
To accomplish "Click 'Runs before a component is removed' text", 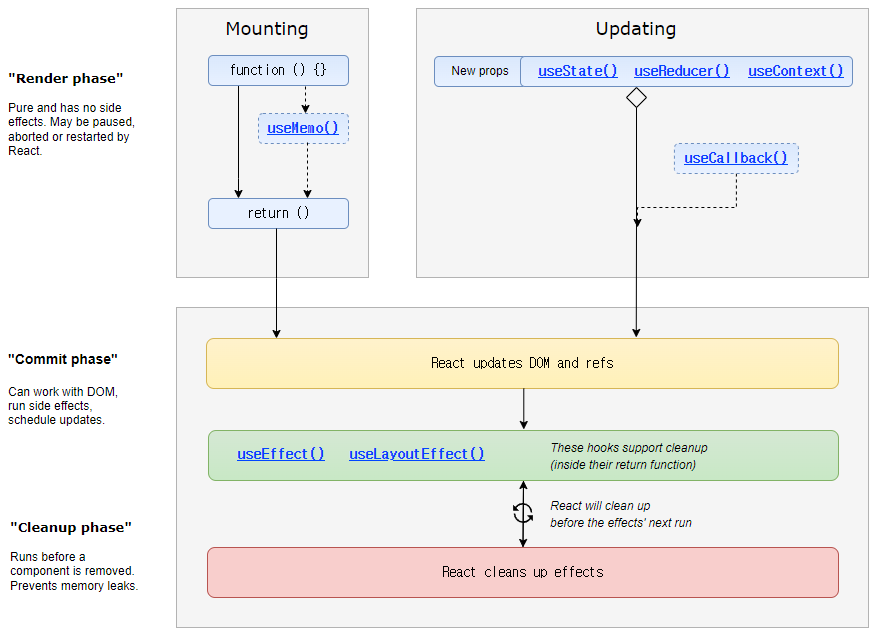I will [x=74, y=571].
